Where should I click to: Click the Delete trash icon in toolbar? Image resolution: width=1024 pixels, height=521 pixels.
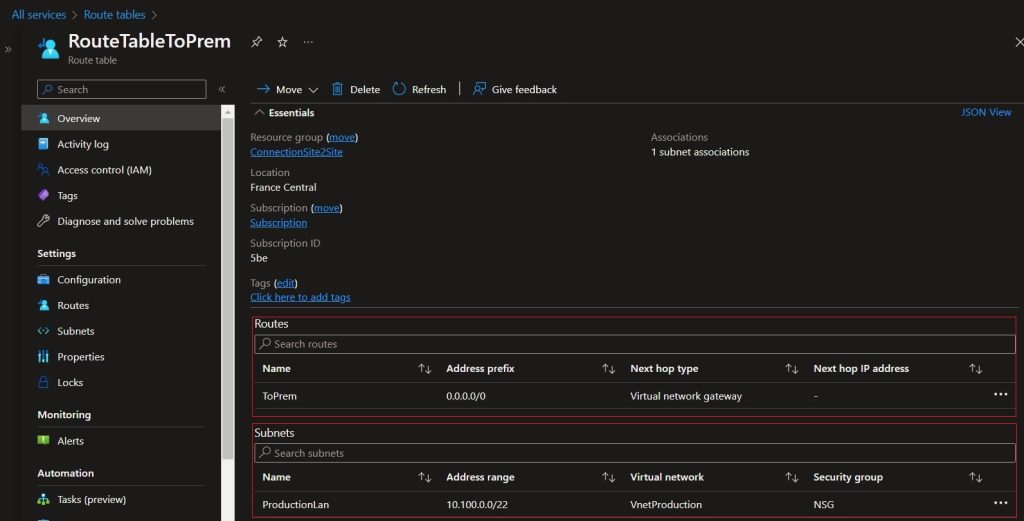[338, 89]
